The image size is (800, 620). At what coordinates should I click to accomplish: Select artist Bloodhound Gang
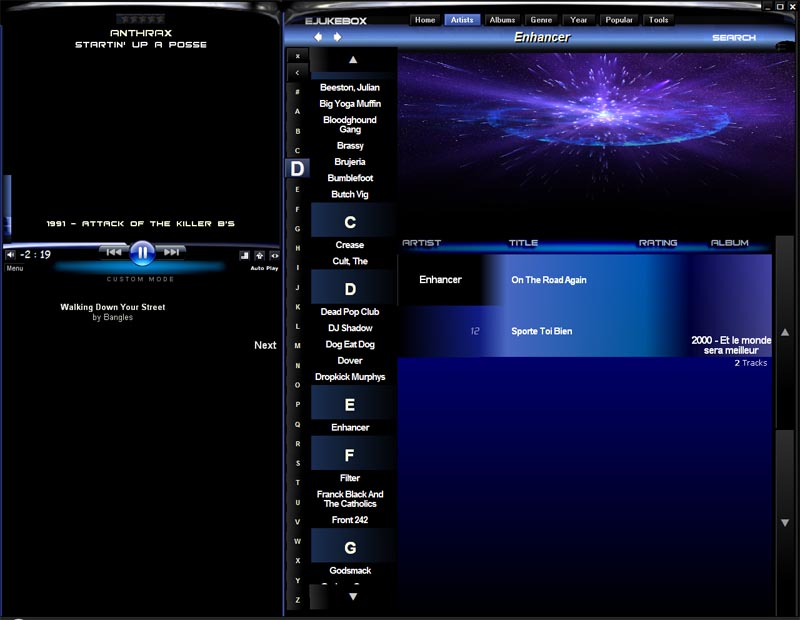tap(350, 125)
